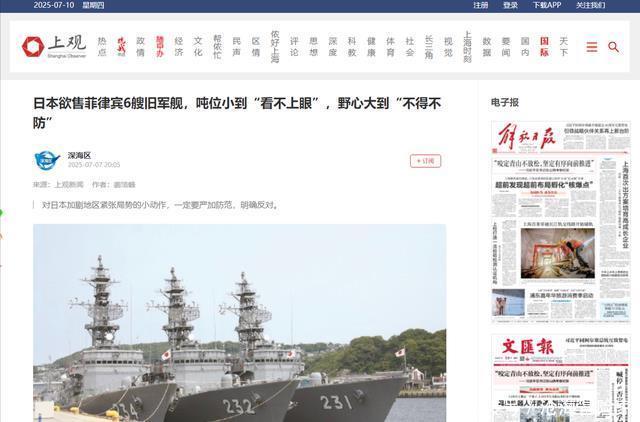Click the search magnifier icon
Viewport: 640px width, 422px height.
pyautogui.click(x=613, y=47)
